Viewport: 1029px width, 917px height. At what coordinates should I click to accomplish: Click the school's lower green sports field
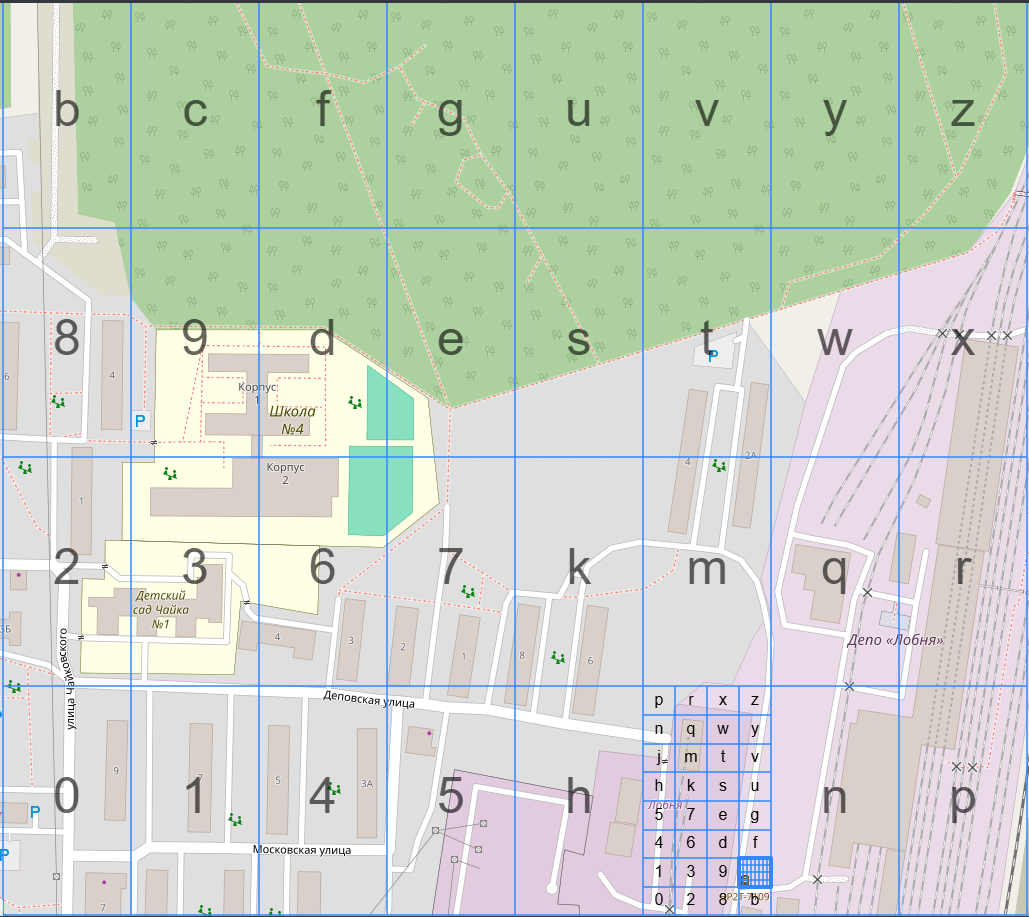point(381,490)
